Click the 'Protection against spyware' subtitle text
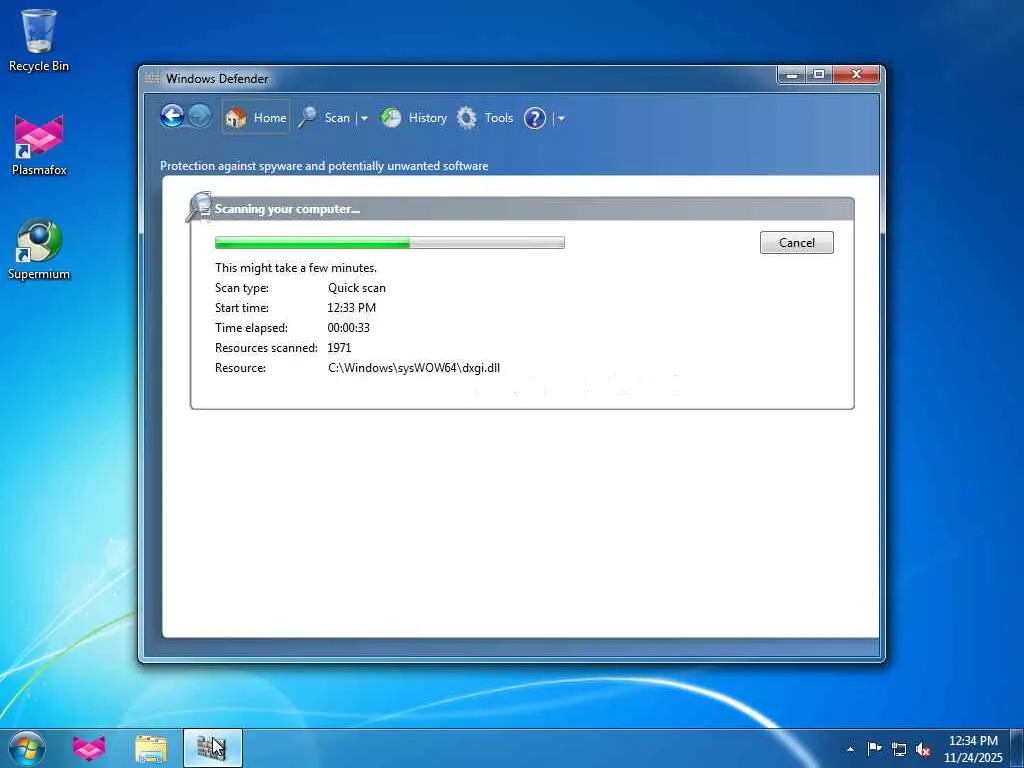This screenshot has width=1024, height=768. coord(324,166)
